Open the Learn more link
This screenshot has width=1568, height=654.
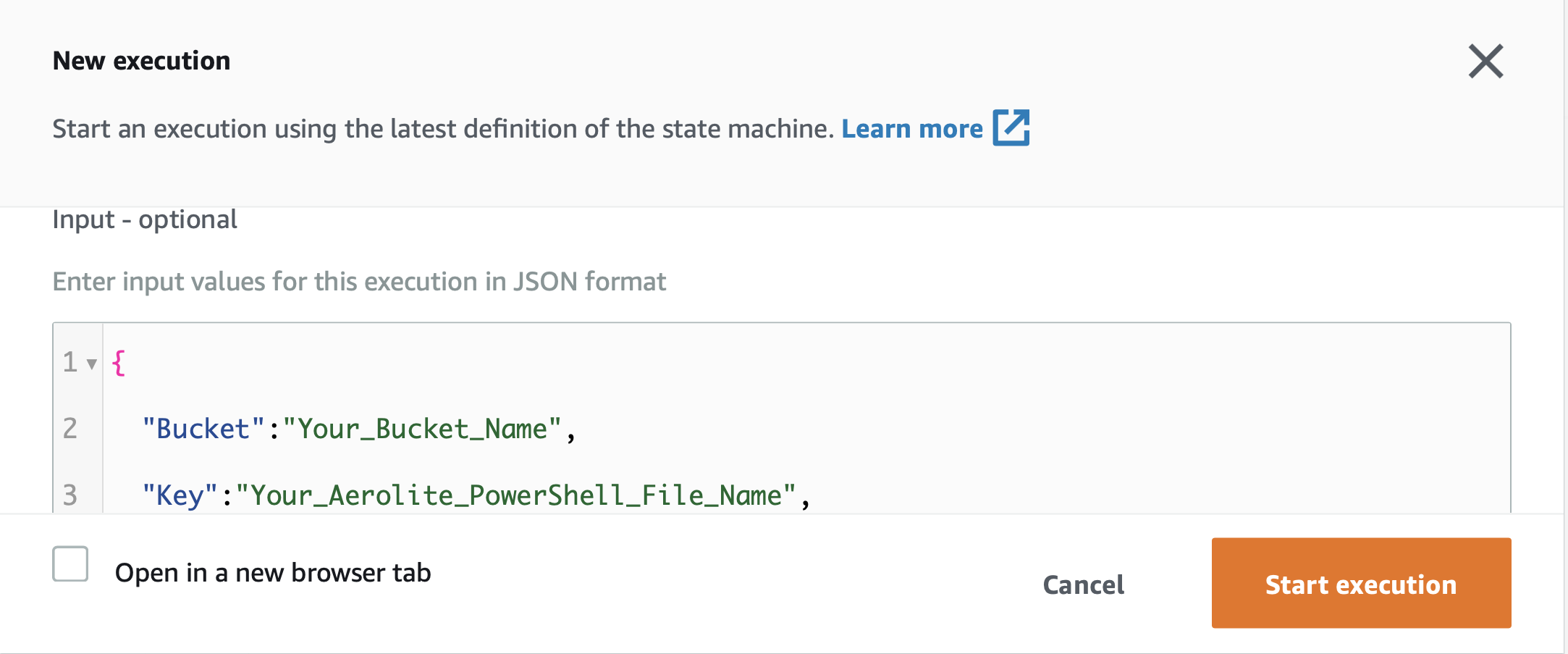coord(912,129)
